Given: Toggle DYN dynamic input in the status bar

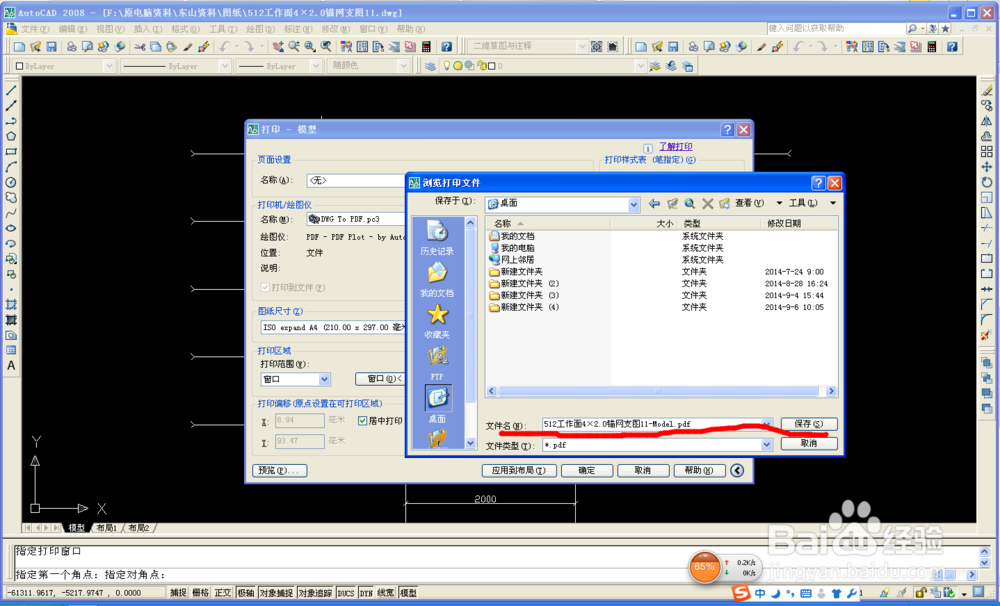Looking at the screenshot, I should point(366,593).
